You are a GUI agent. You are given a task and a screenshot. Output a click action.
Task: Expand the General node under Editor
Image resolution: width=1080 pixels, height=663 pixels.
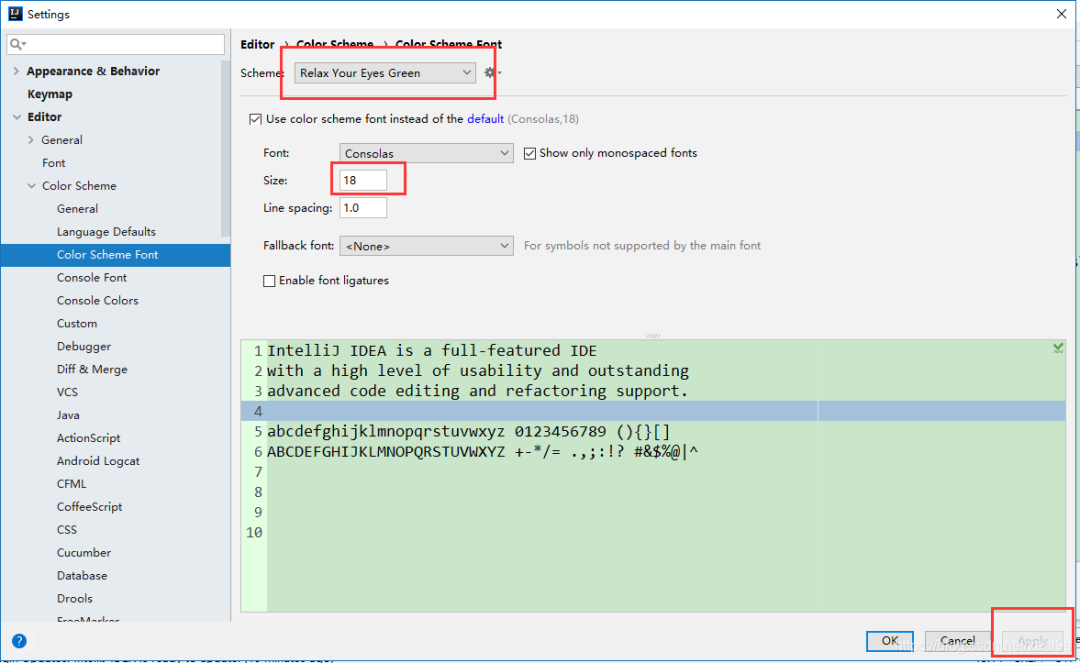33,139
